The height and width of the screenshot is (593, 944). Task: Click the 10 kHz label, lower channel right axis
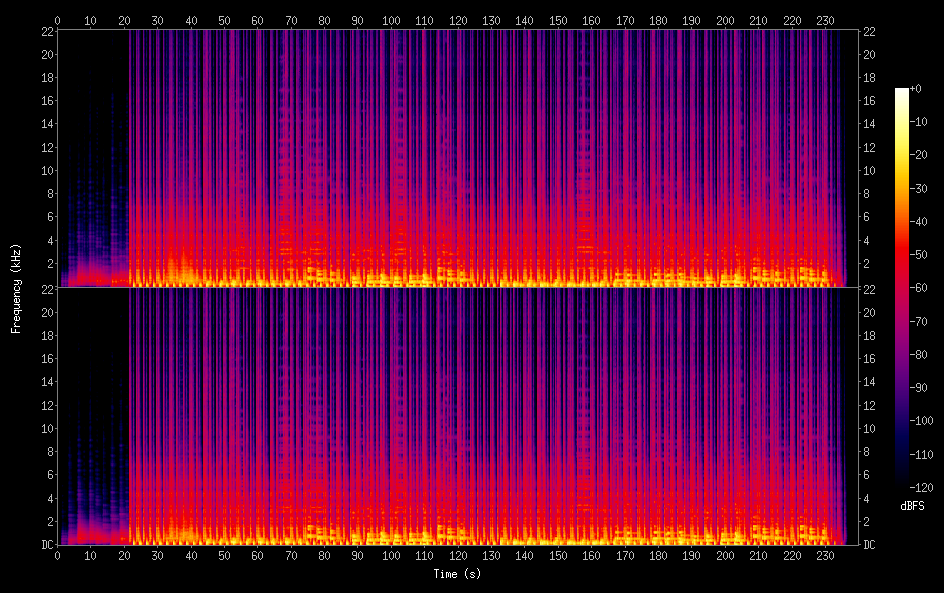point(870,428)
